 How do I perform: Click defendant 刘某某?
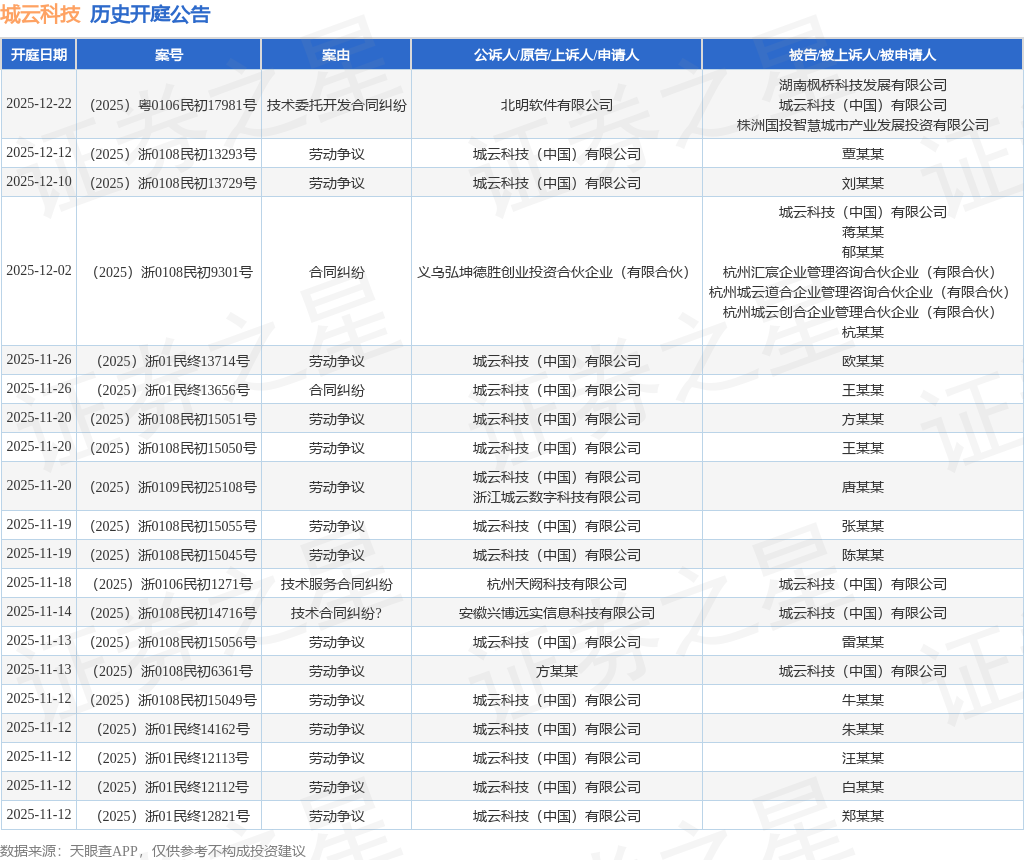863,183
